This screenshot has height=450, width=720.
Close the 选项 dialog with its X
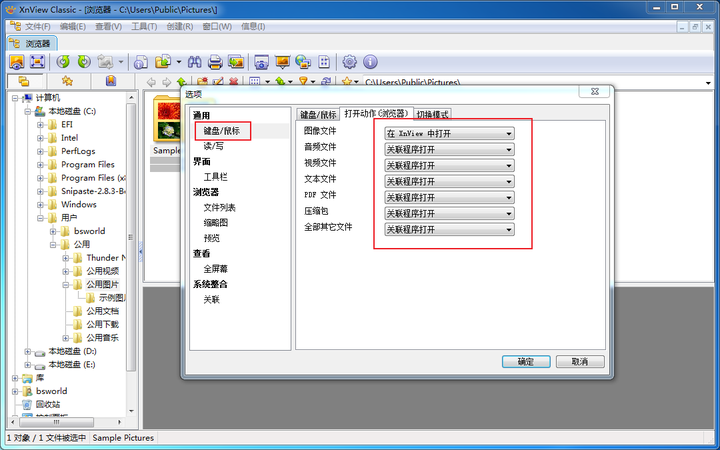(595, 91)
